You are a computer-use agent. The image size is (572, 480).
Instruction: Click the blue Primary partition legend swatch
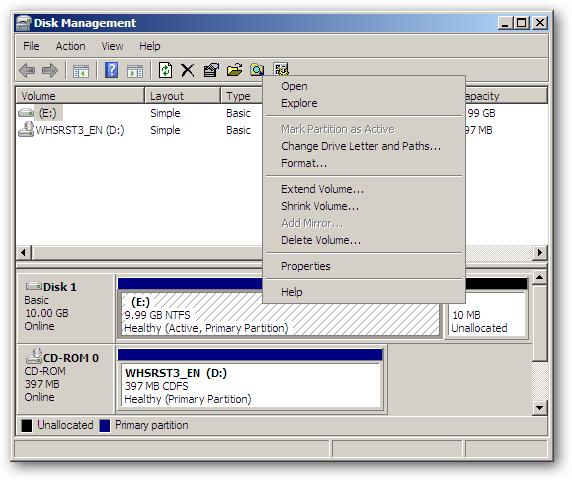coord(105,425)
